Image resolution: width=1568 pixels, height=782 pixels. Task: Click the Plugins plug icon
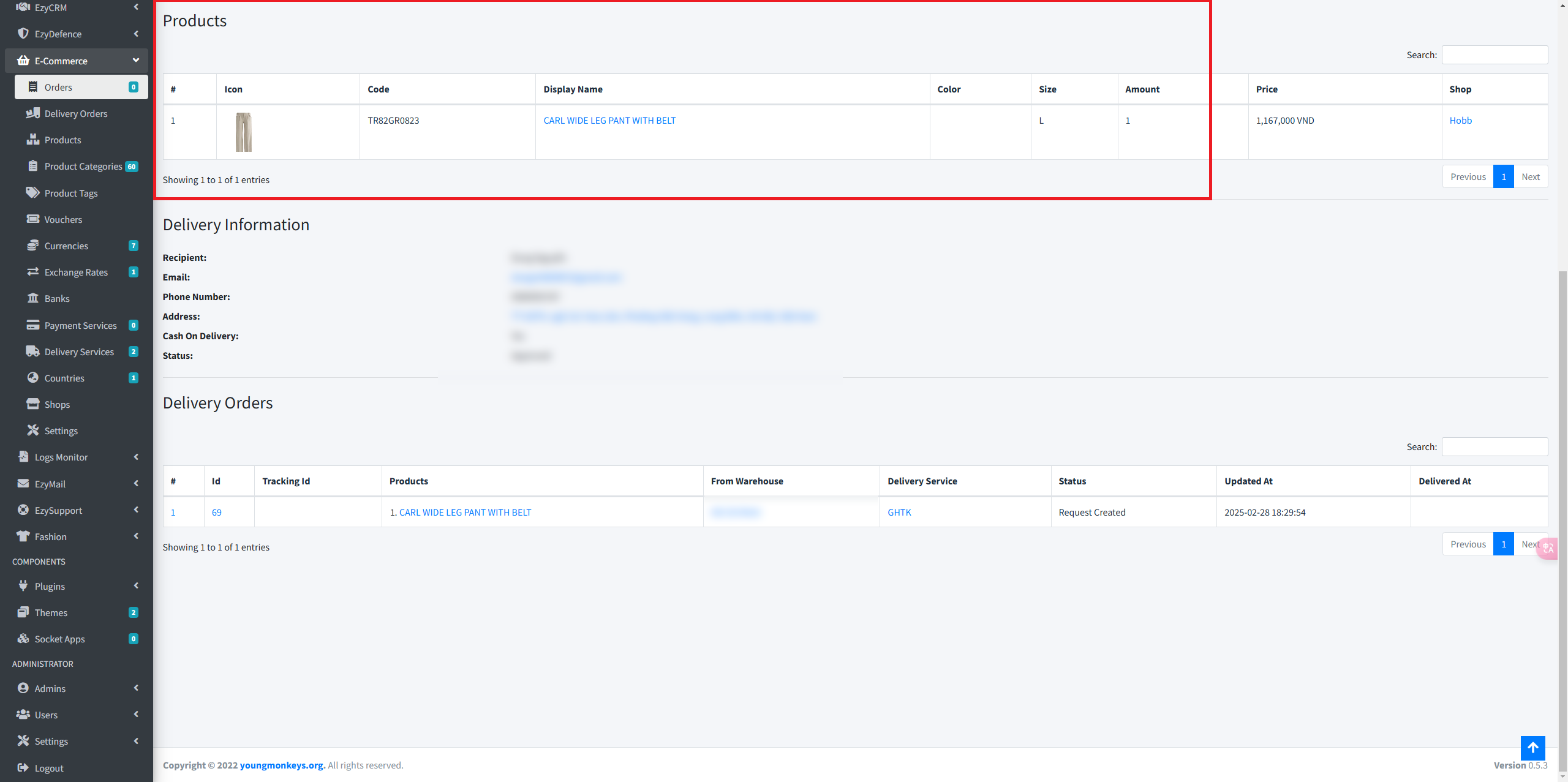click(x=23, y=585)
